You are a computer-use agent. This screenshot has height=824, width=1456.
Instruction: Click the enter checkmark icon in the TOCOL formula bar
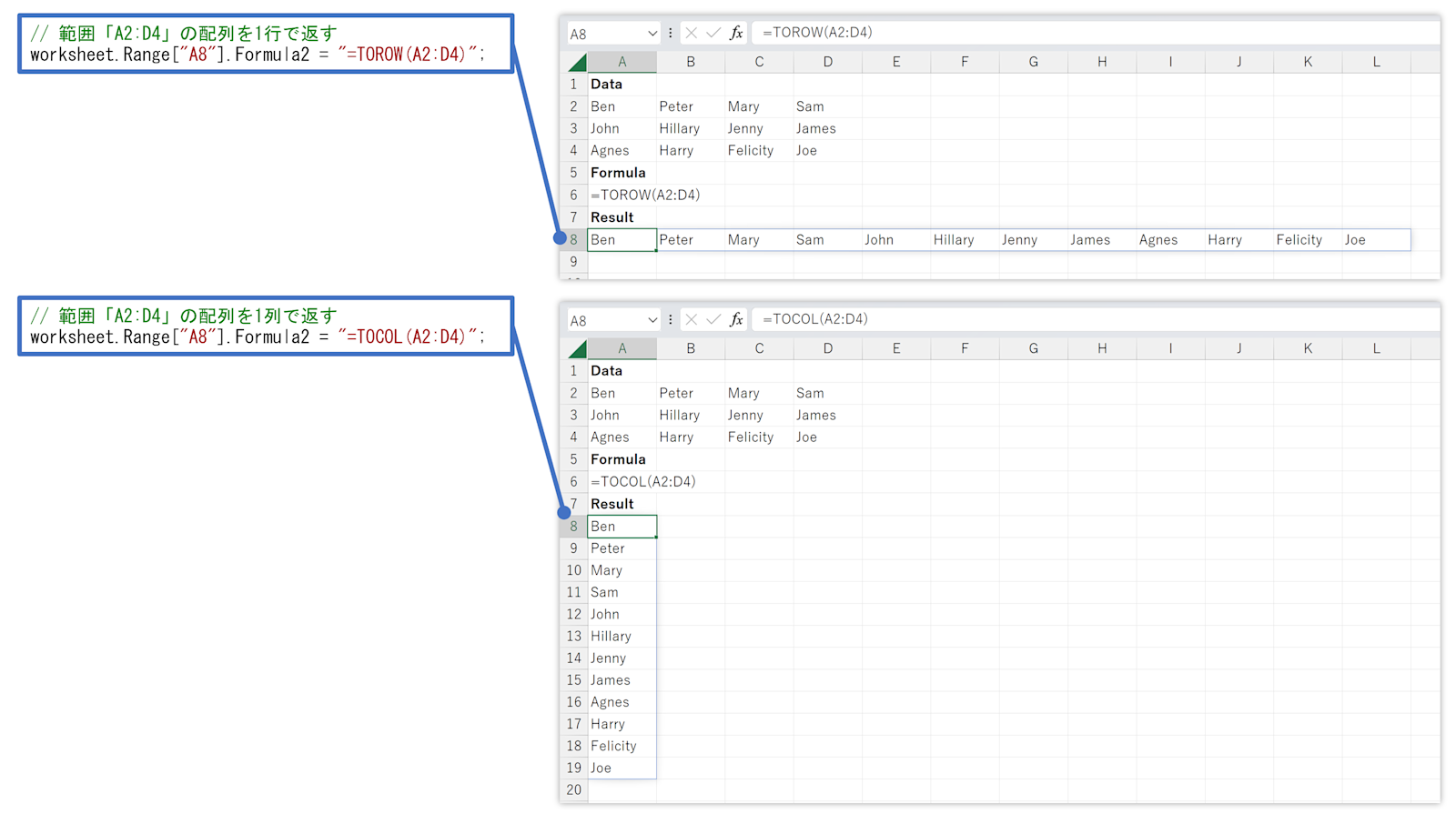point(713,319)
